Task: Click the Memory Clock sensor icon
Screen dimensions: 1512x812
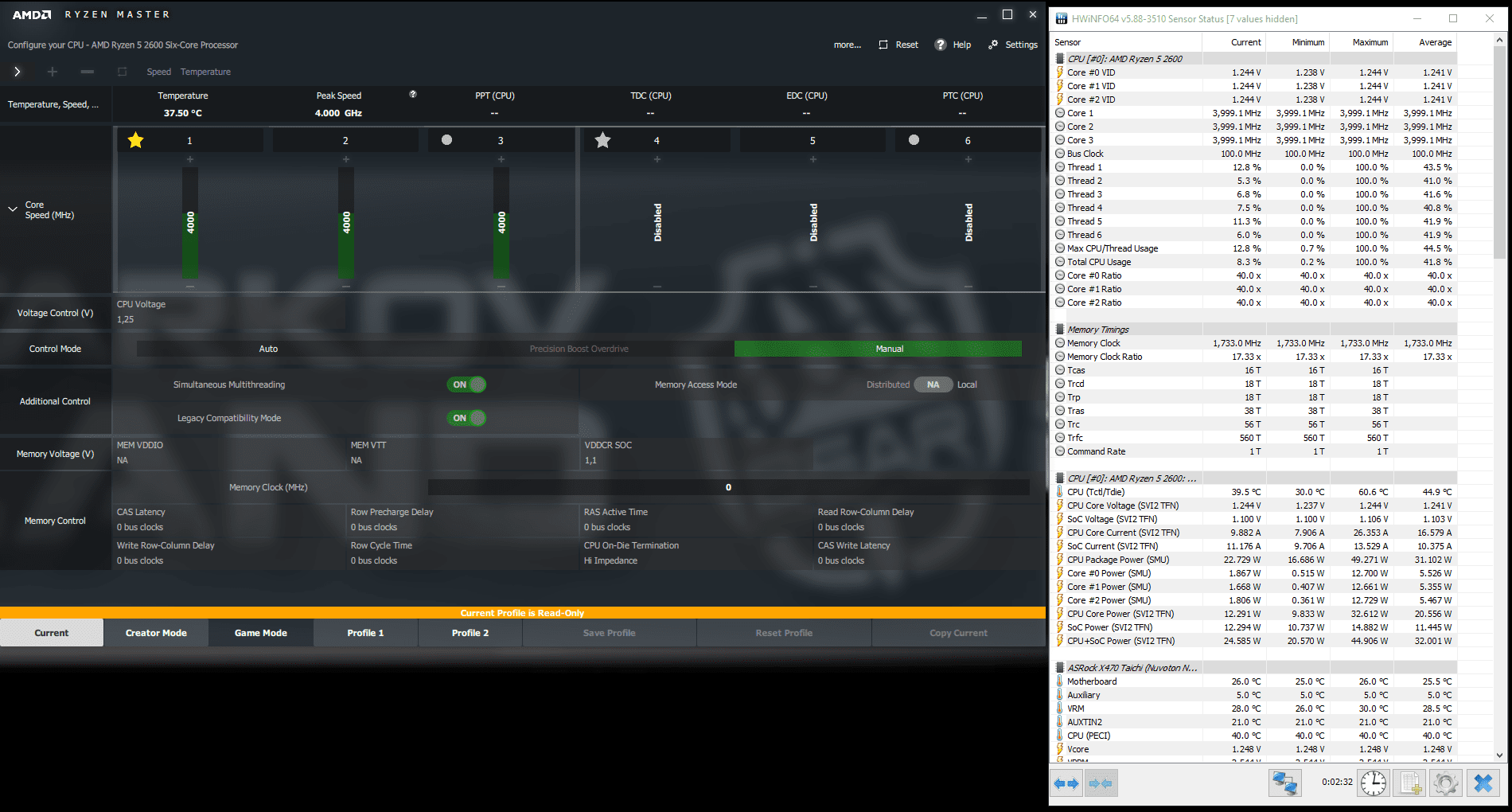Action: [x=1060, y=343]
